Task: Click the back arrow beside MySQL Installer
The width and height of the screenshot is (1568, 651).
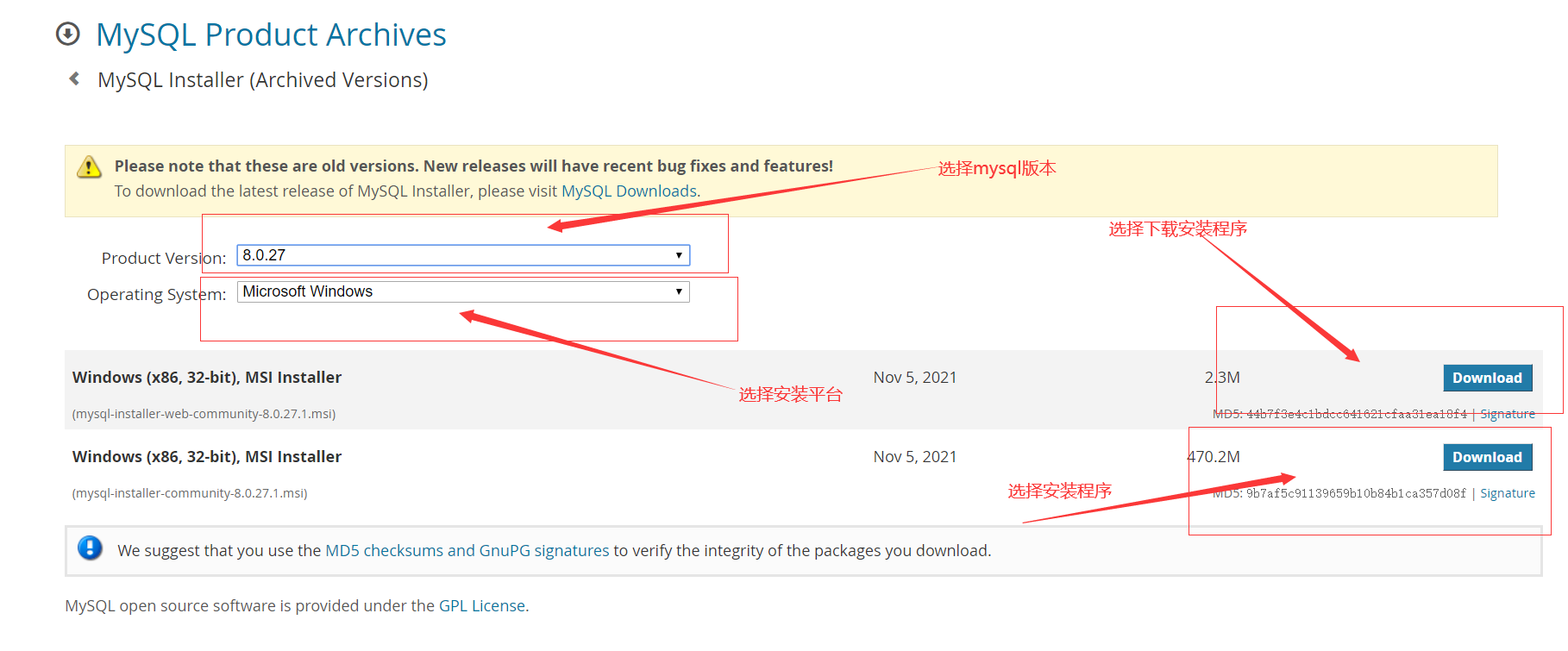Action: (x=75, y=79)
